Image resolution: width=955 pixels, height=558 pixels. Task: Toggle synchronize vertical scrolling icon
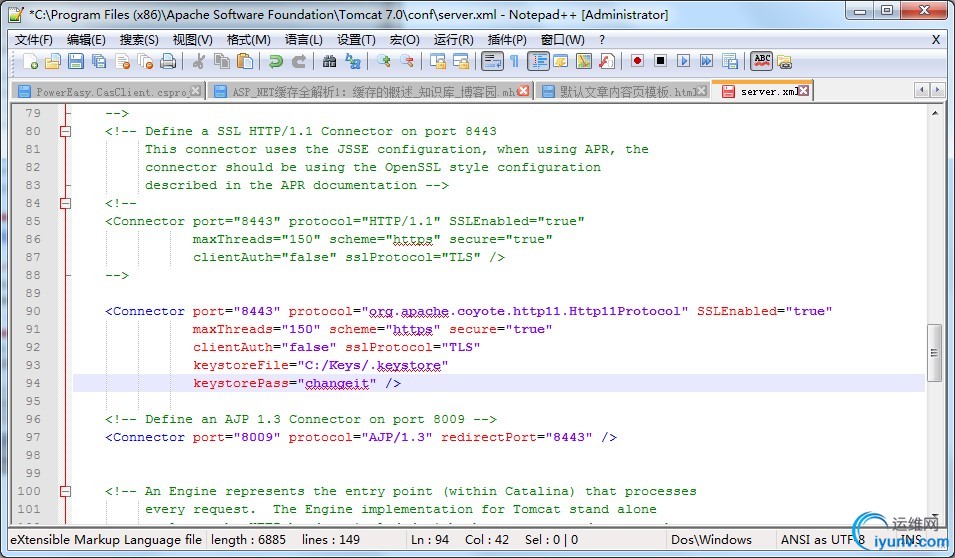437,61
